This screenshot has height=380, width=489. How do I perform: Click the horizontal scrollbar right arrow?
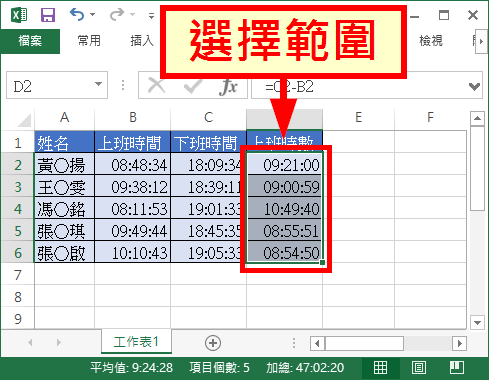460,343
